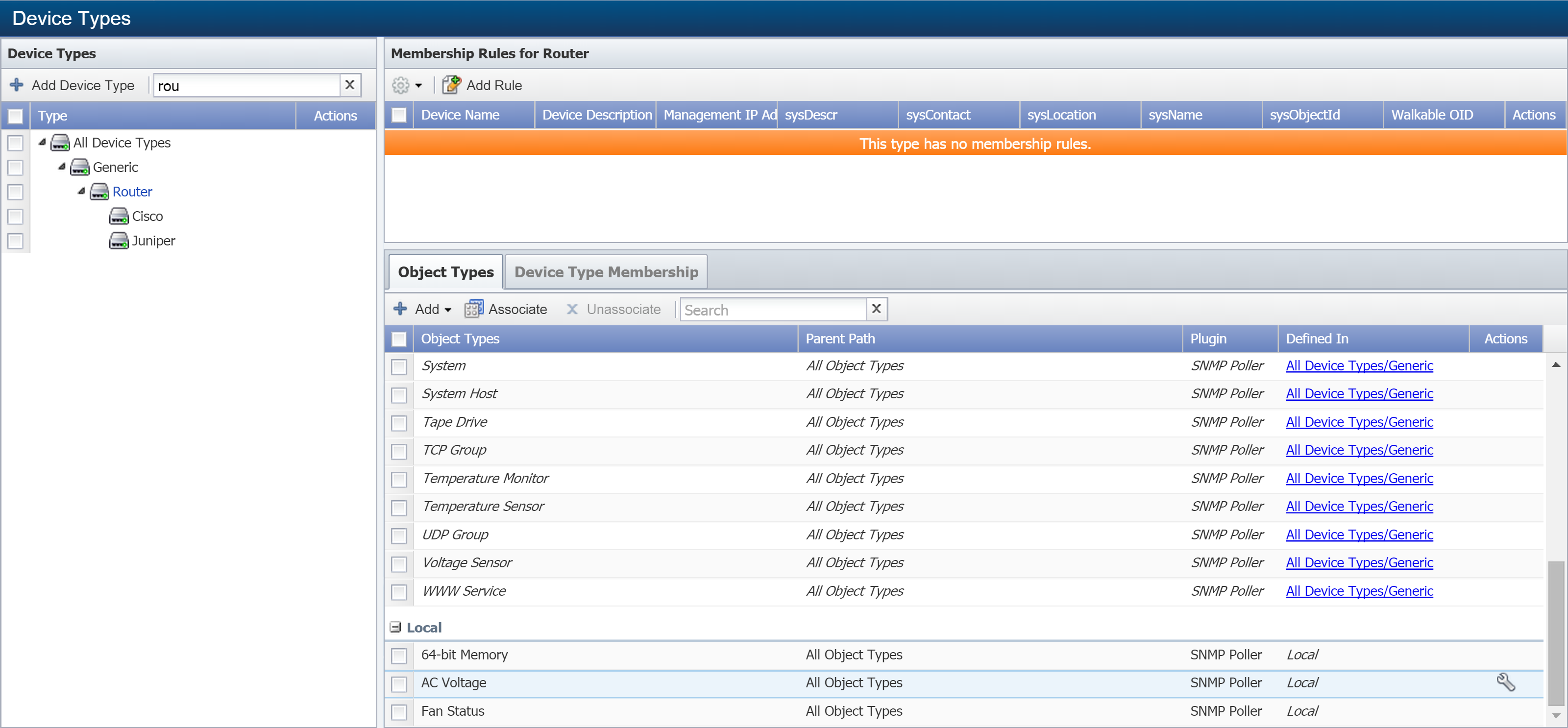
Task: Check the Fan Status checkbox
Action: (x=399, y=711)
